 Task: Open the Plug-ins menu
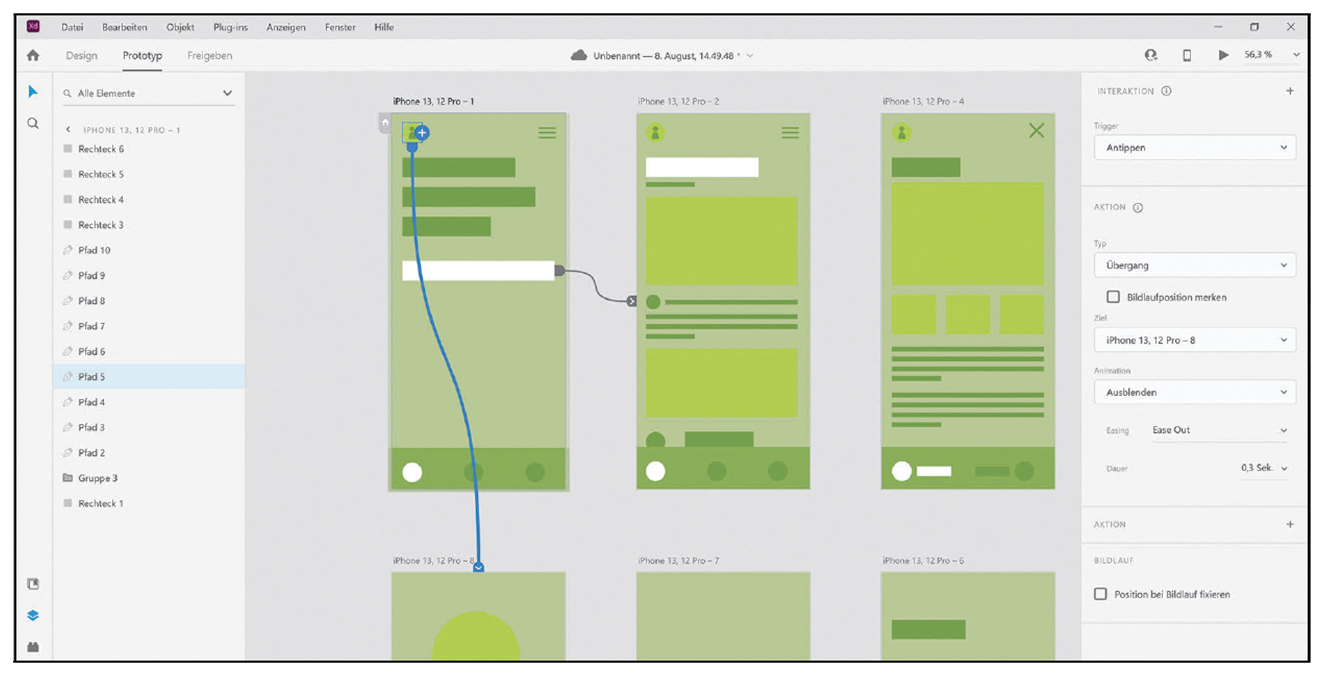click(230, 27)
